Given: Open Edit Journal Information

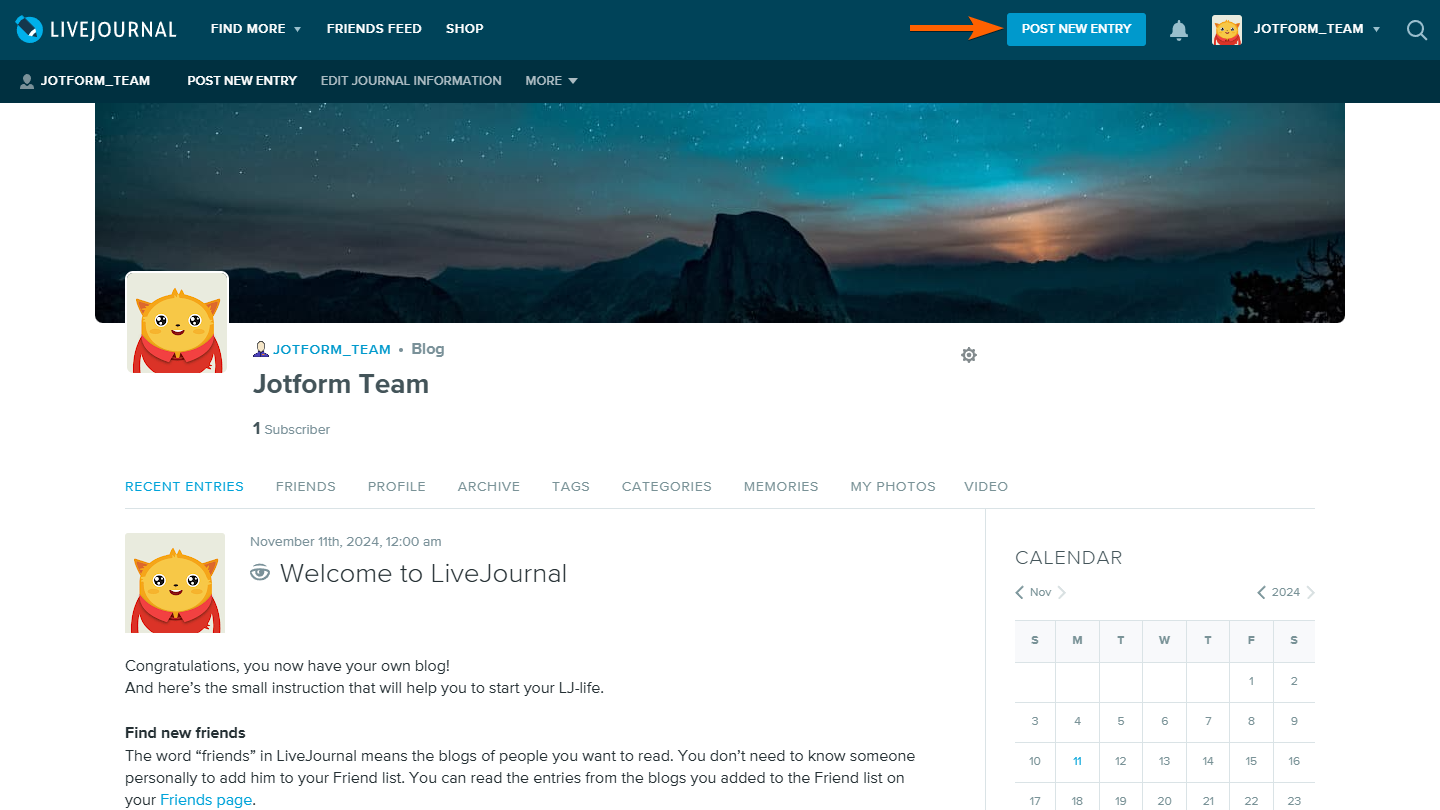Looking at the screenshot, I should (x=411, y=81).
